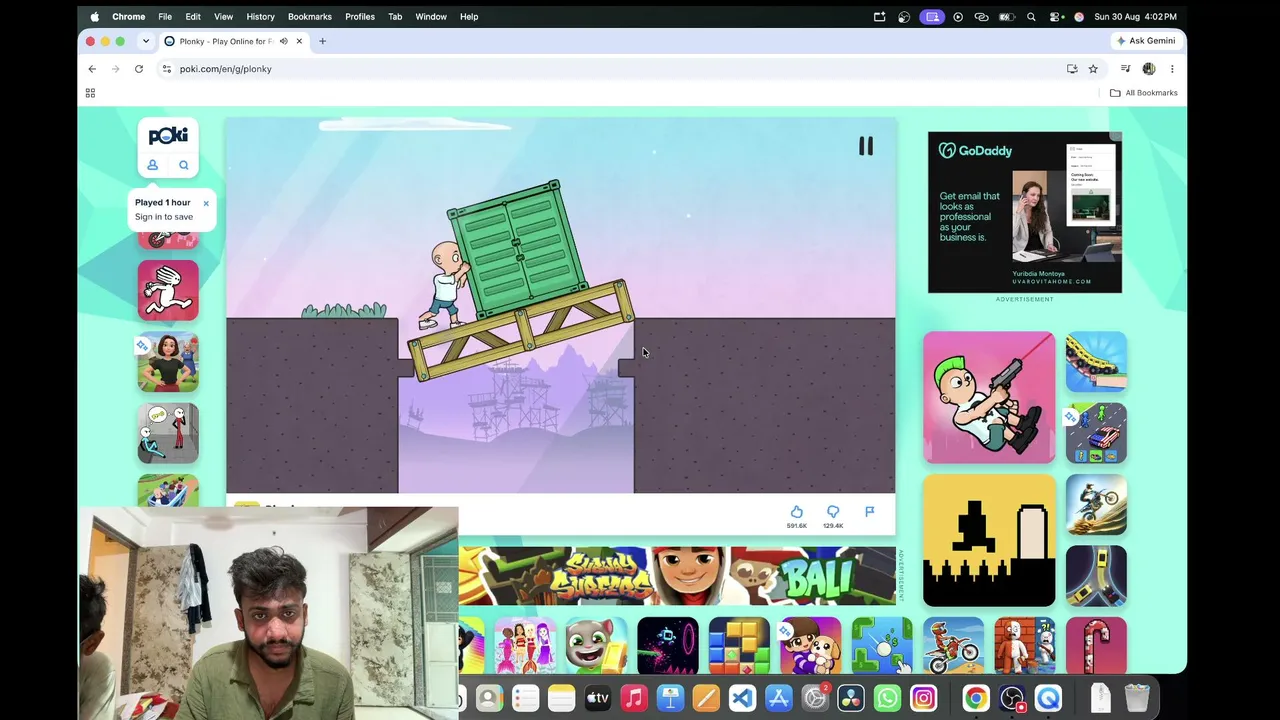Open the Help menu
This screenshot has height=720, width=1280.
click(469, 16)
